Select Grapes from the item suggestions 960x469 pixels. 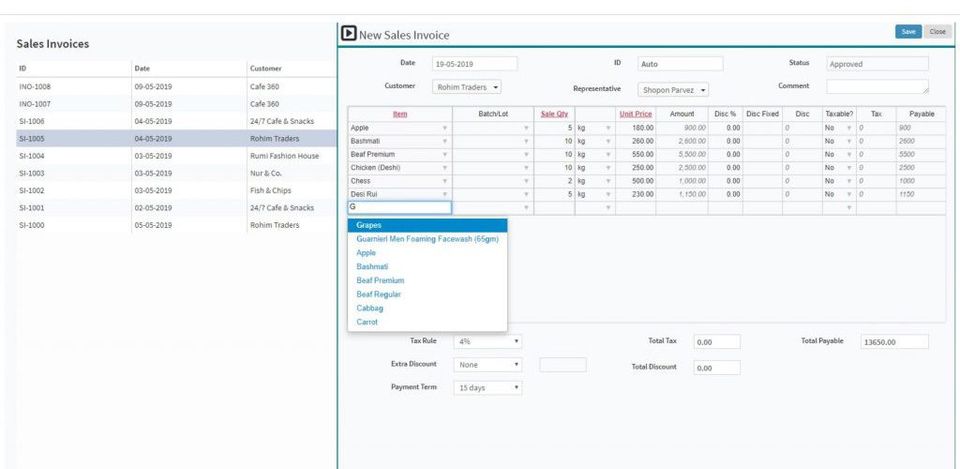[x=427, y=225]
